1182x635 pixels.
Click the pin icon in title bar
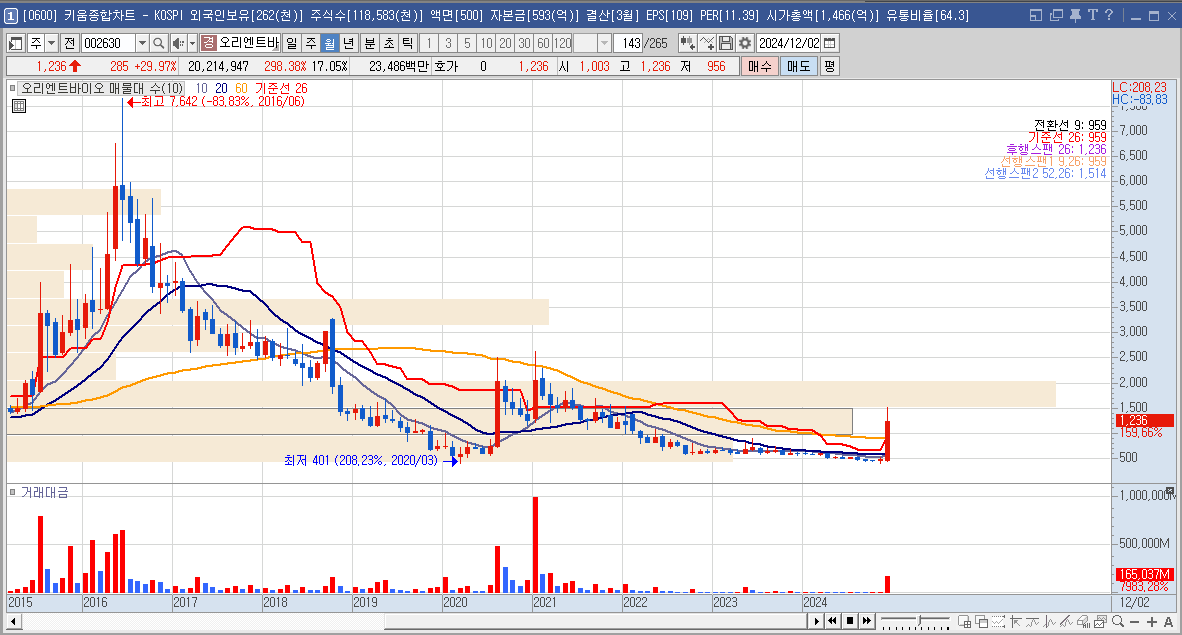1075,15
